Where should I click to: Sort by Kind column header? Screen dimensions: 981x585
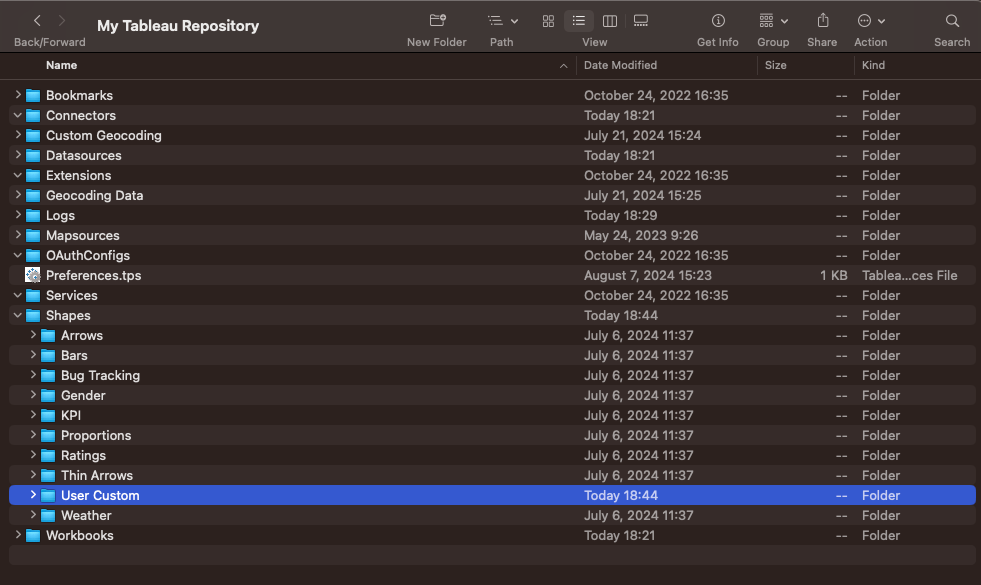tap(873, 65)
